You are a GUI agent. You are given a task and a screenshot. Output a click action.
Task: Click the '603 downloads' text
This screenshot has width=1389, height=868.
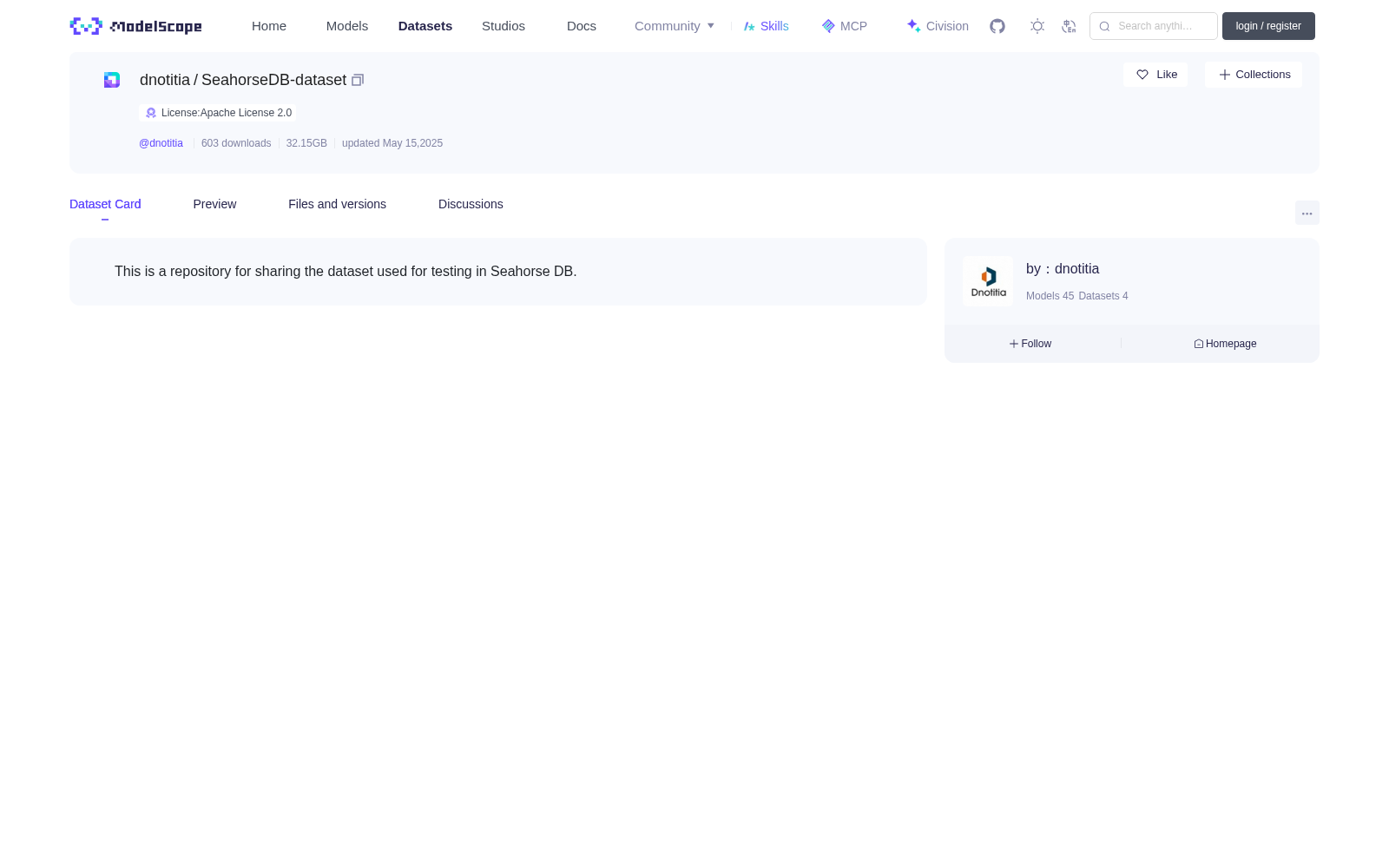click(236, 143)
